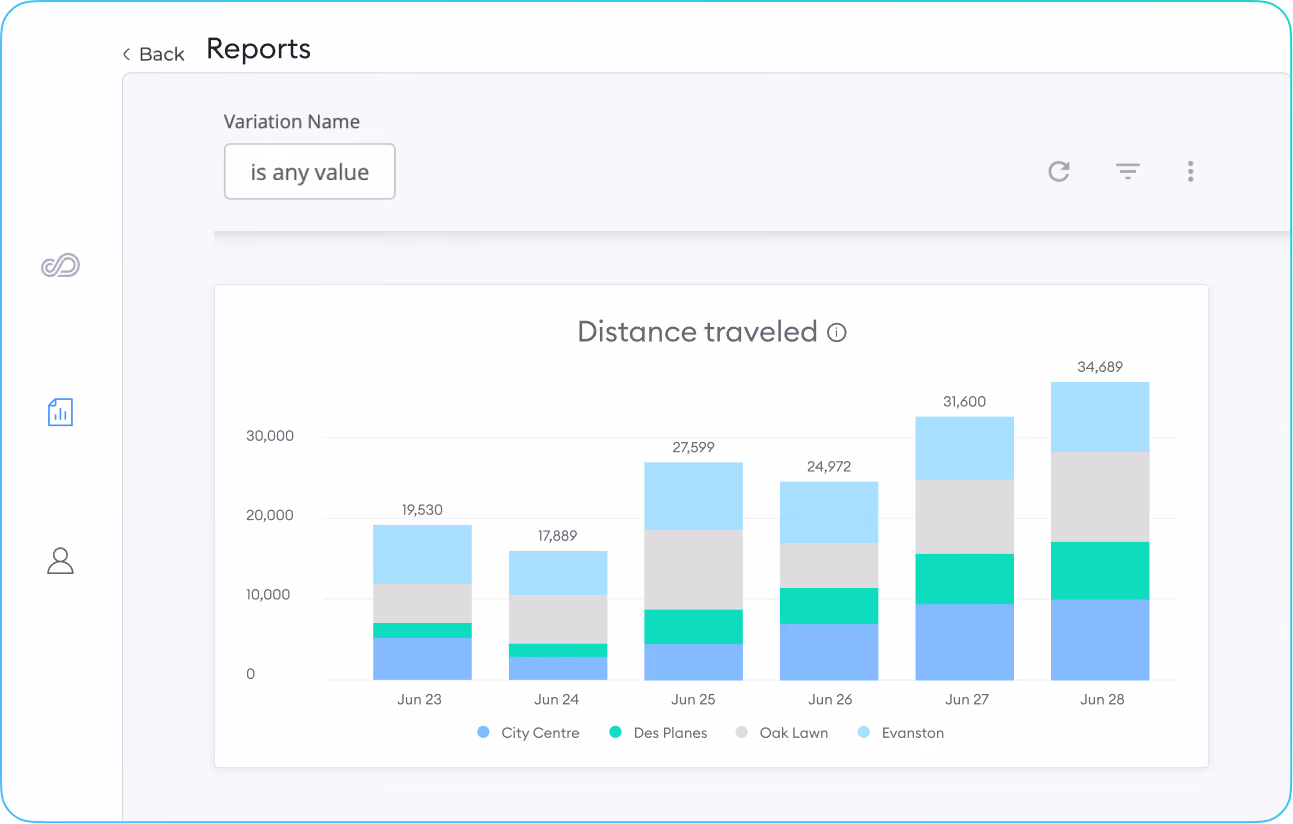
Task: Select the Jun 23 City Centre bar segment
Action: 422,659
